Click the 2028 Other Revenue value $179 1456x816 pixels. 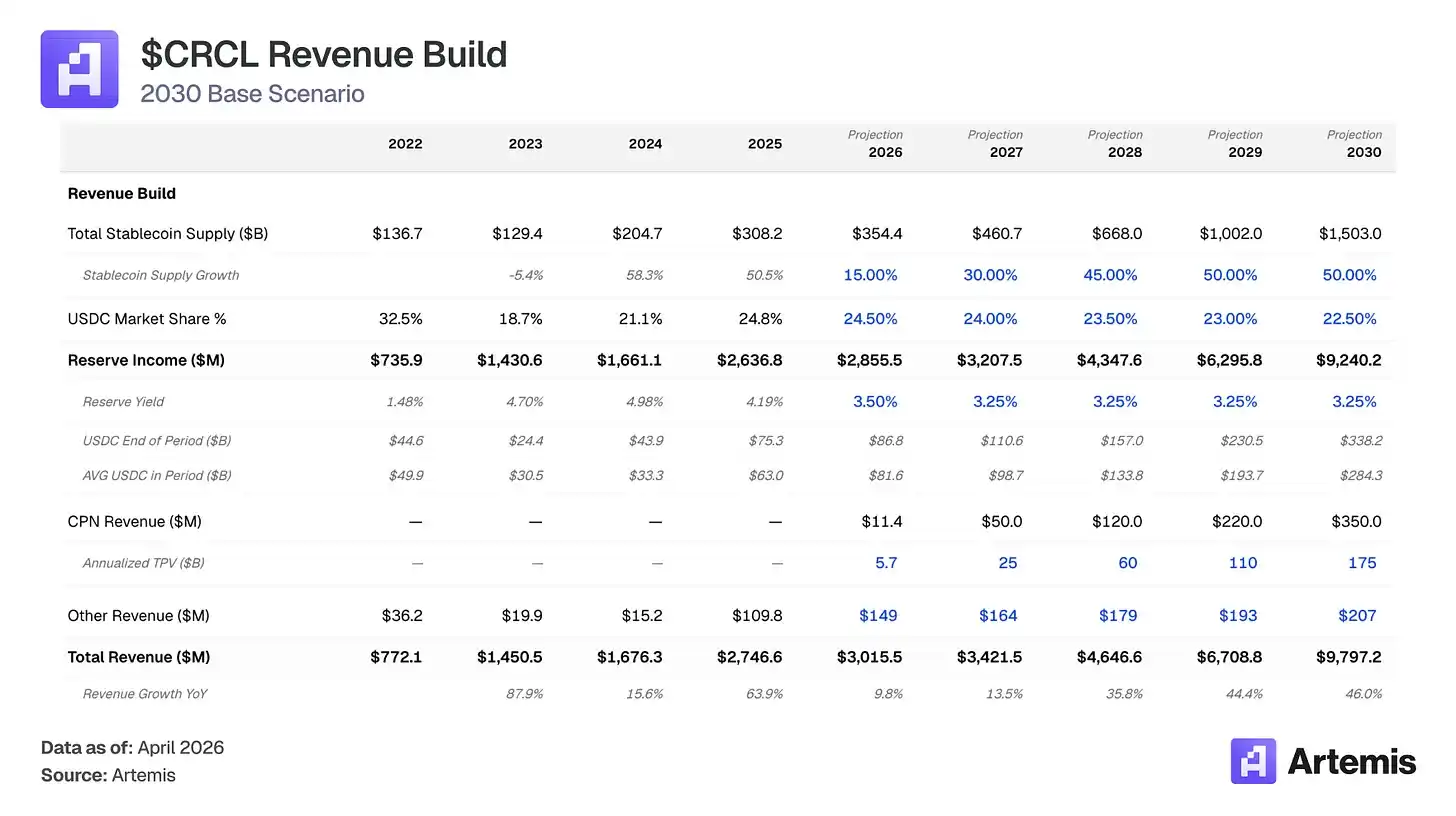[1118, 616]
